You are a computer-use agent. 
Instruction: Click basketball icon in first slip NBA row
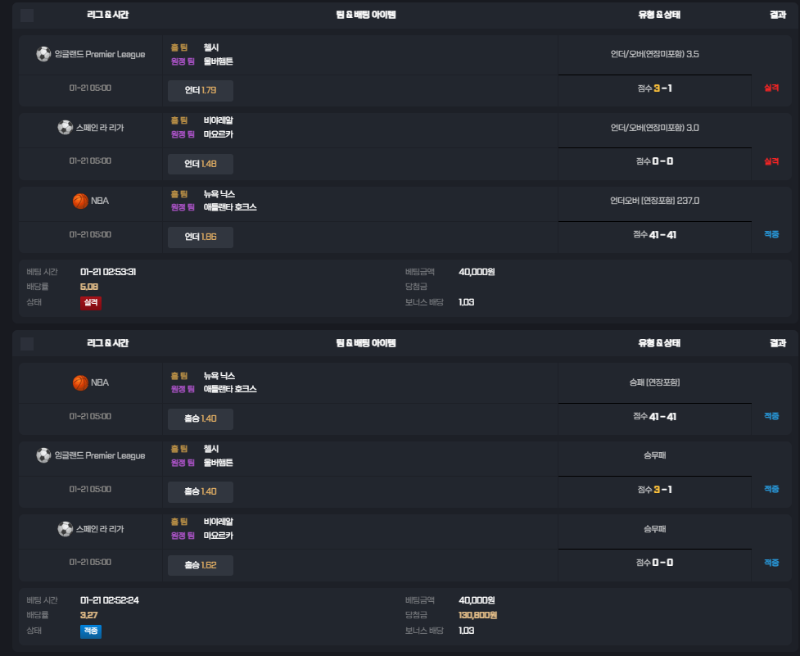[80, 201]
